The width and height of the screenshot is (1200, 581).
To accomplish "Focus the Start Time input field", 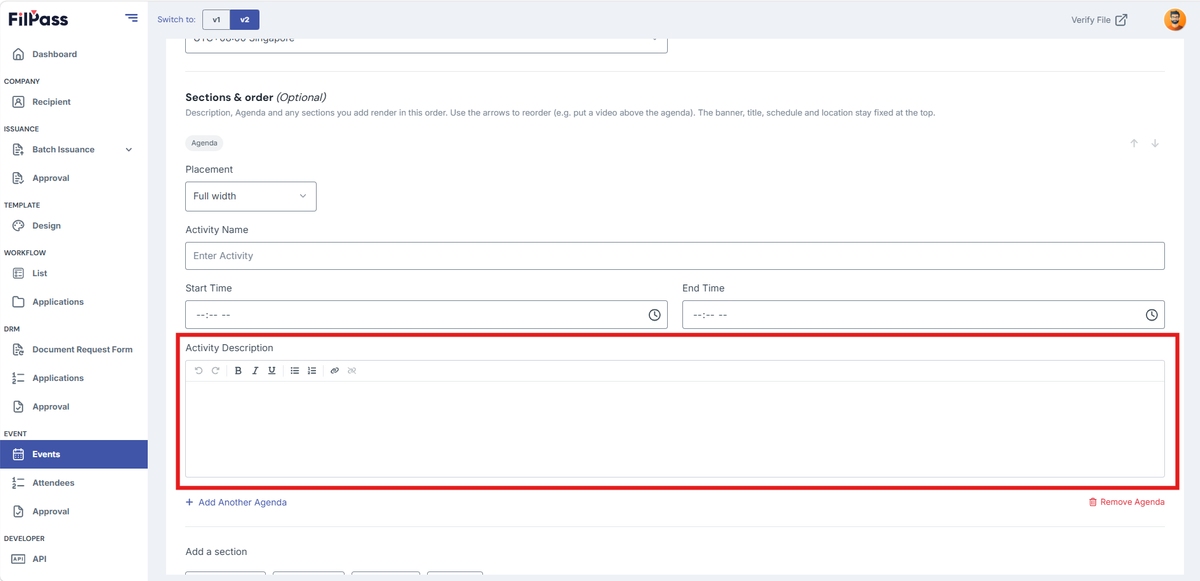I will pos(426,314).
